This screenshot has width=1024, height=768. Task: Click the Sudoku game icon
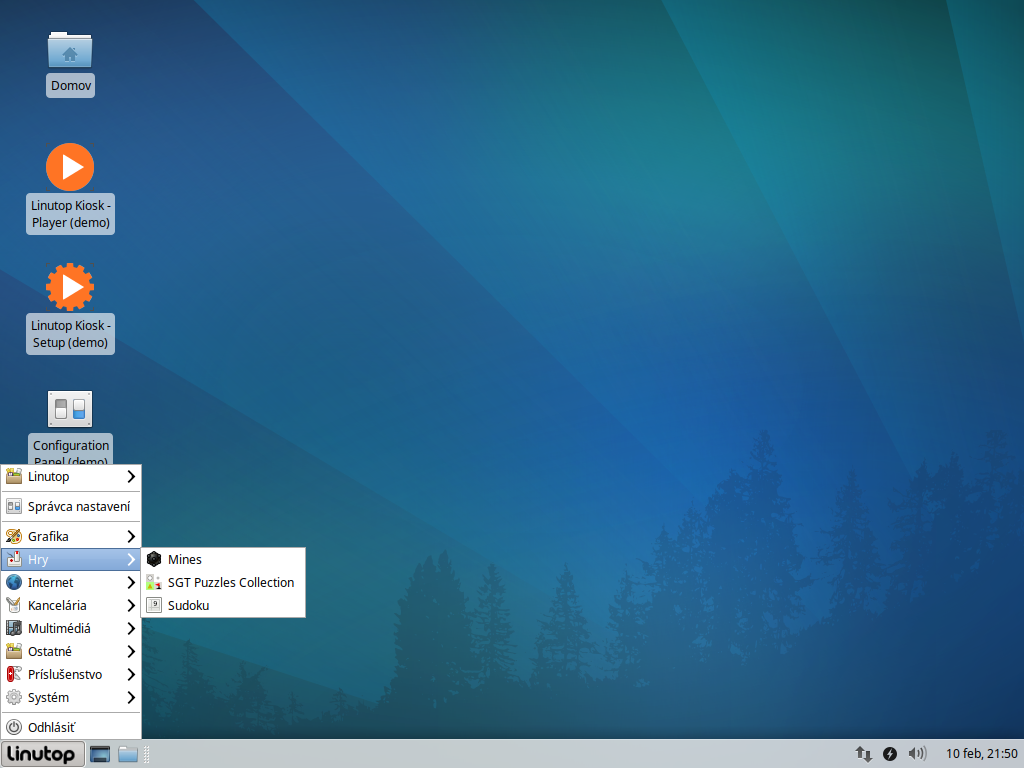click(153, 605)
